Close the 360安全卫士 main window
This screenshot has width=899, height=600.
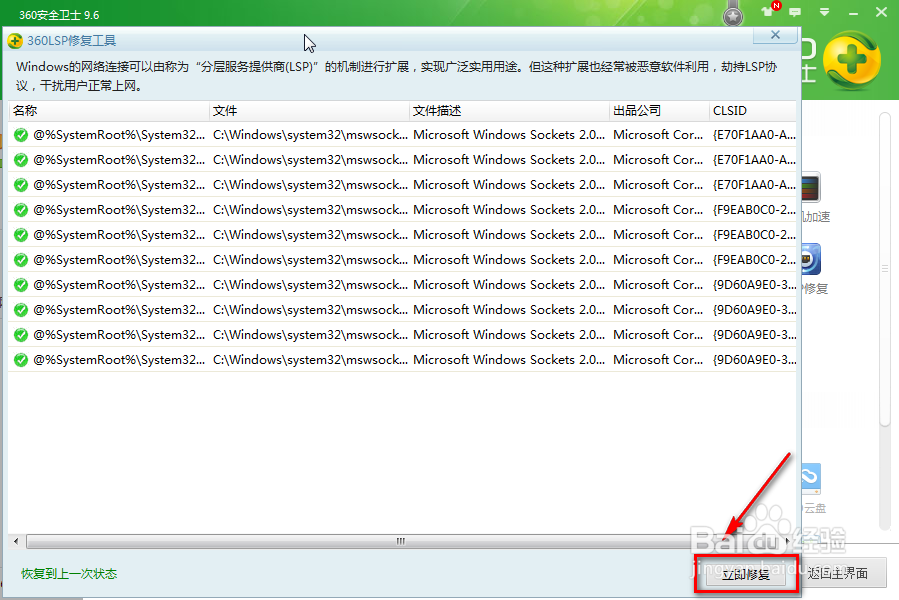(881, 12)
